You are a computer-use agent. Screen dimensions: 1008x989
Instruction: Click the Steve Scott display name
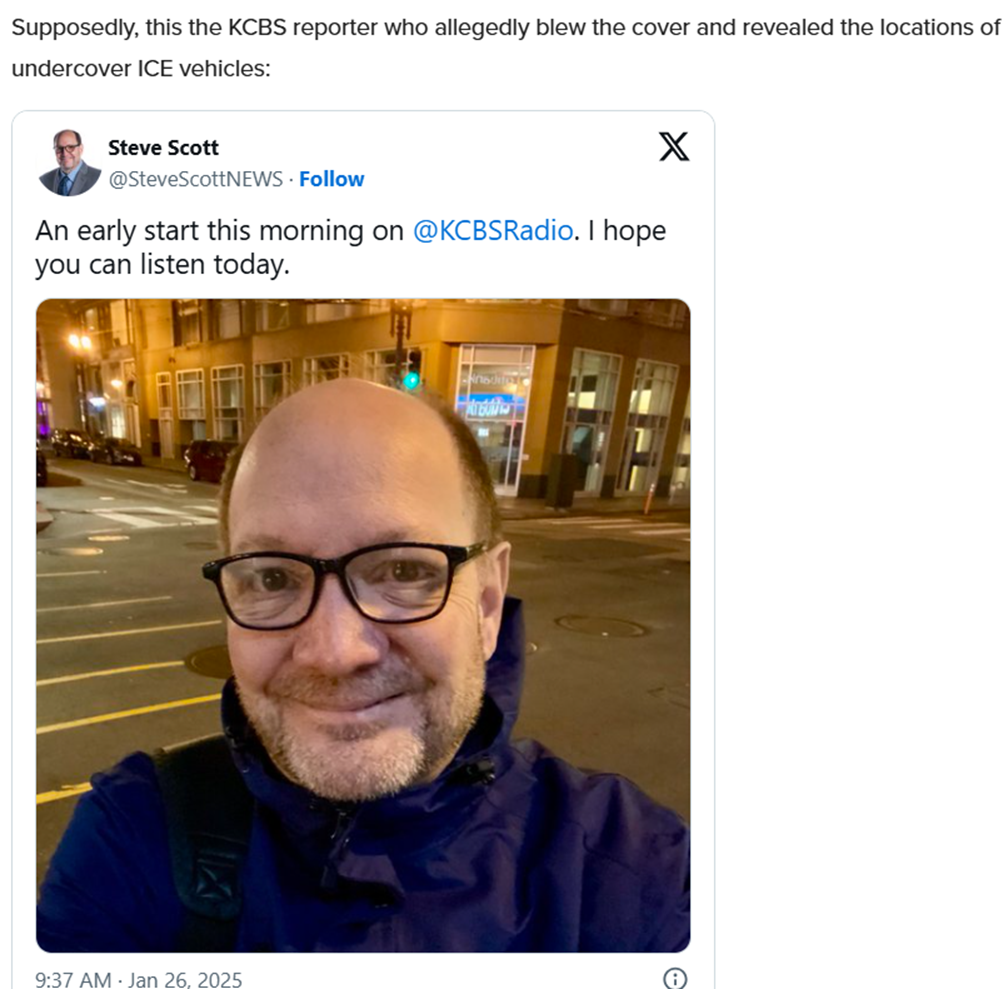pos(163,147)
